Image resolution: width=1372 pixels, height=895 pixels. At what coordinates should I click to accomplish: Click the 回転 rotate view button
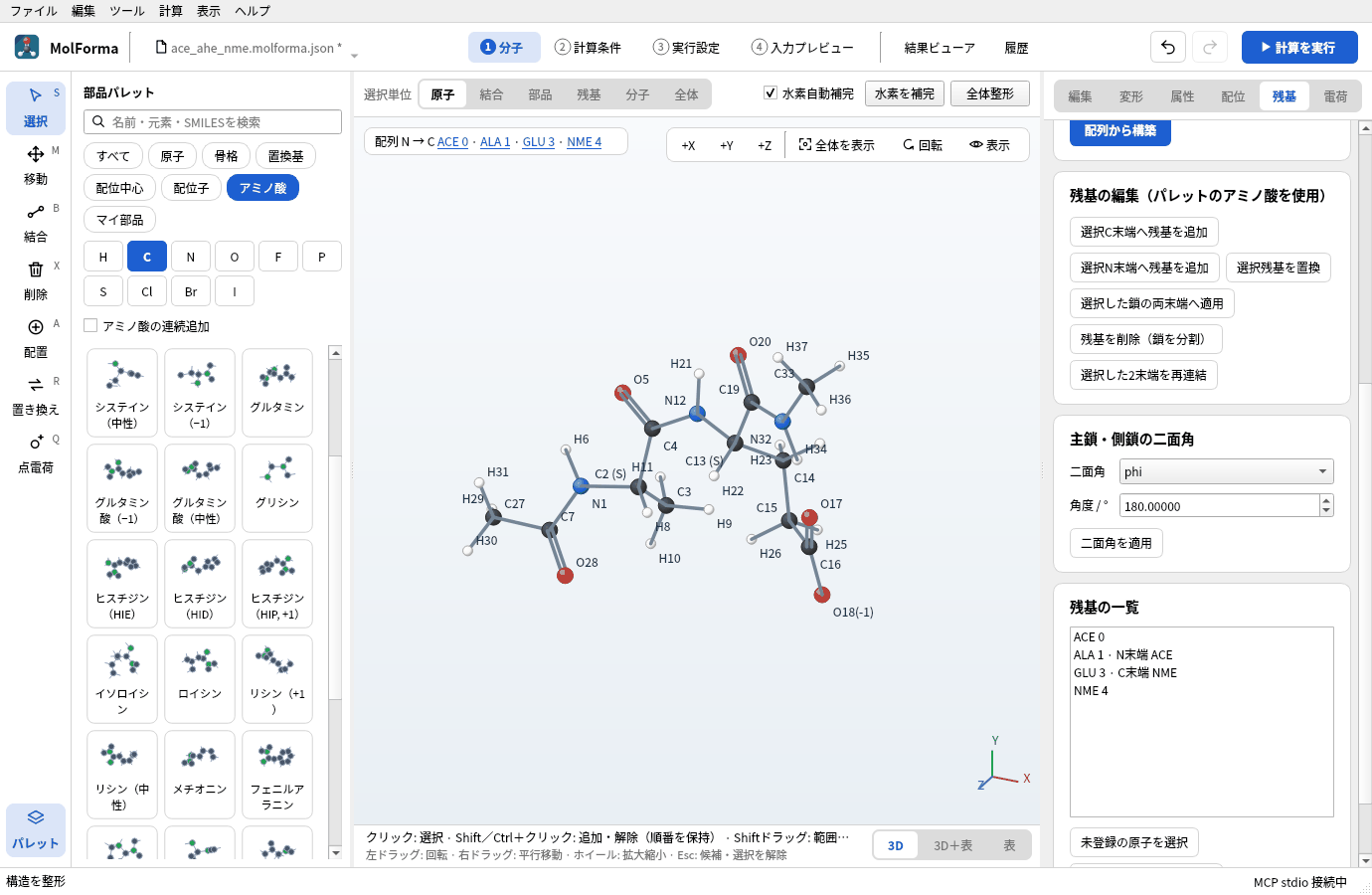(x=922, y=145)
